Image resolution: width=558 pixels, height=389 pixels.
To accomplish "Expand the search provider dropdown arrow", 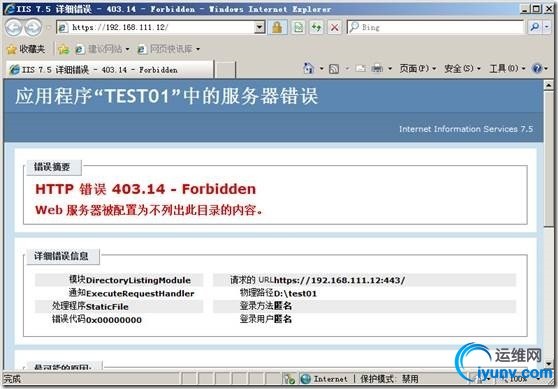I will 547,27.
